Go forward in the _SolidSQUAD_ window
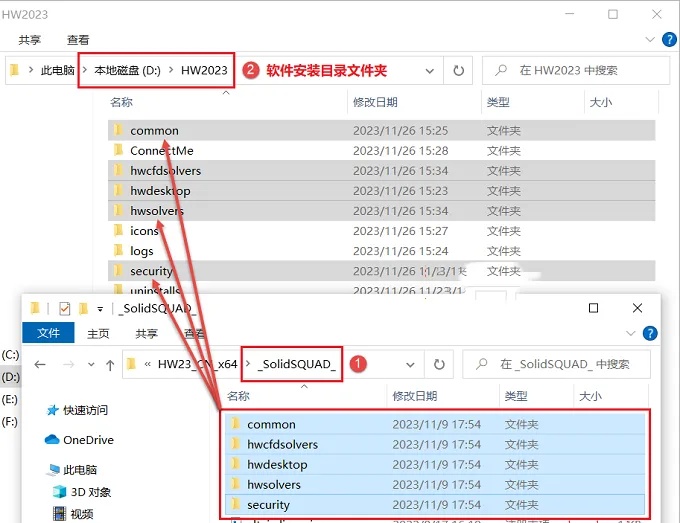The image size is (680, 523). click(69, 364)
